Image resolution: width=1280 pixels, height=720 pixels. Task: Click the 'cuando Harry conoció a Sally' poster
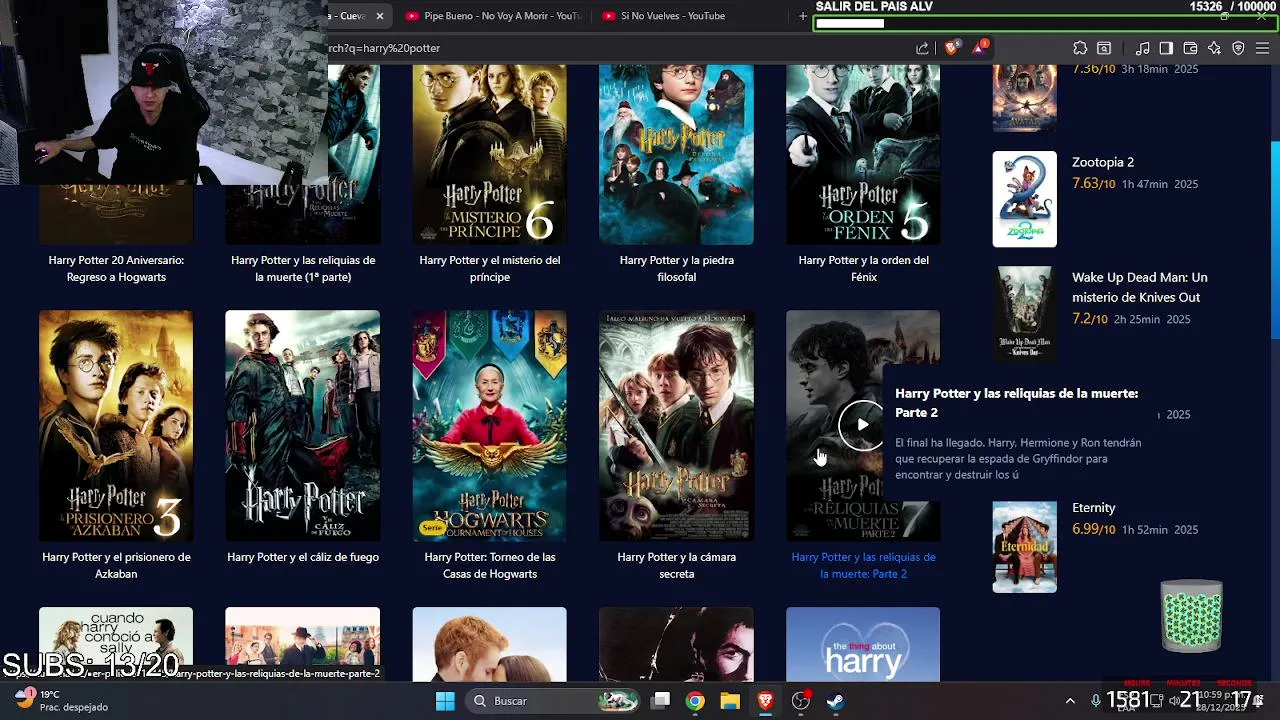(x=116, y=638)
